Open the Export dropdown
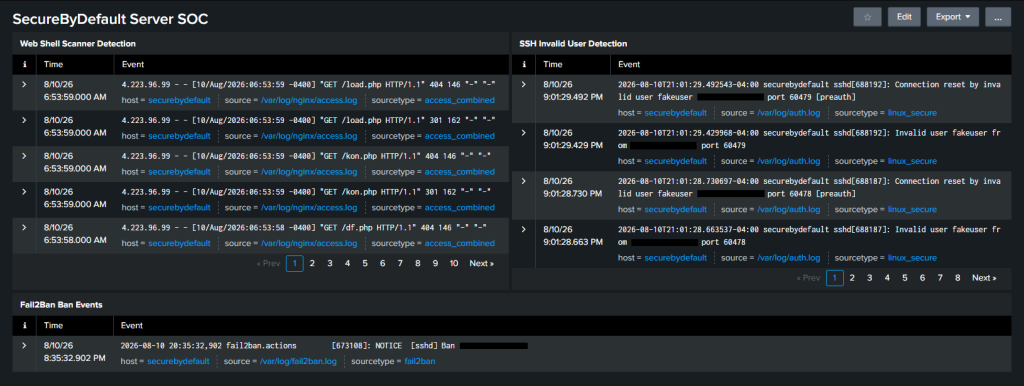The image size is (1024, 386). (x=953, y=17)
